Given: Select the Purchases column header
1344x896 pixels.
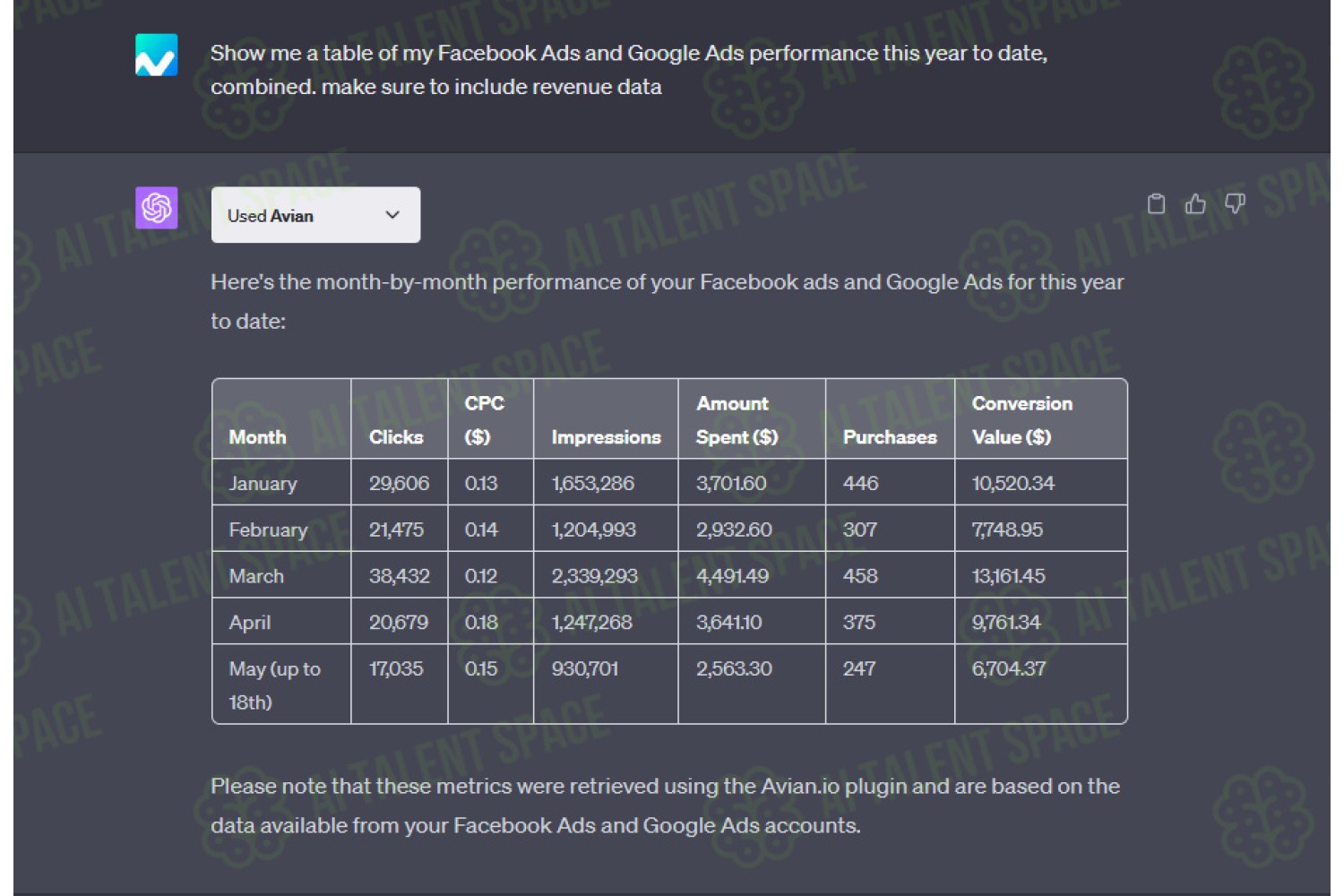Looking at the screenshot, I should tap(890, 437).
